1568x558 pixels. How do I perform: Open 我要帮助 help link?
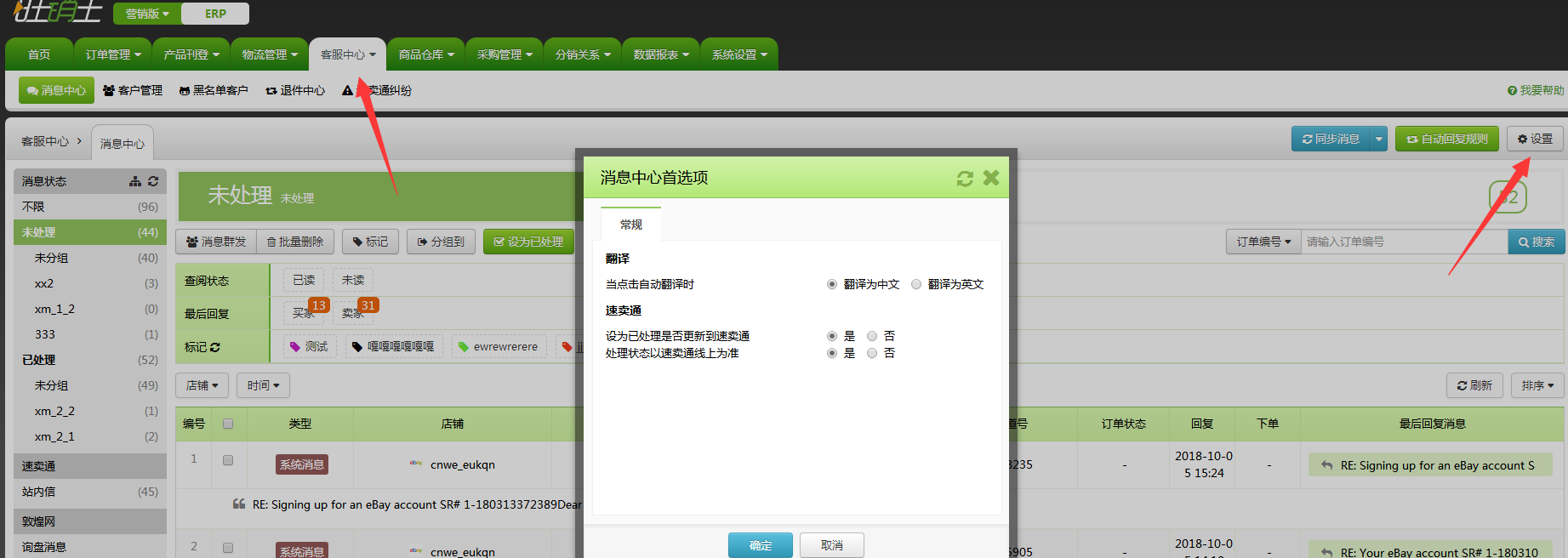[x=1536, y=90]
